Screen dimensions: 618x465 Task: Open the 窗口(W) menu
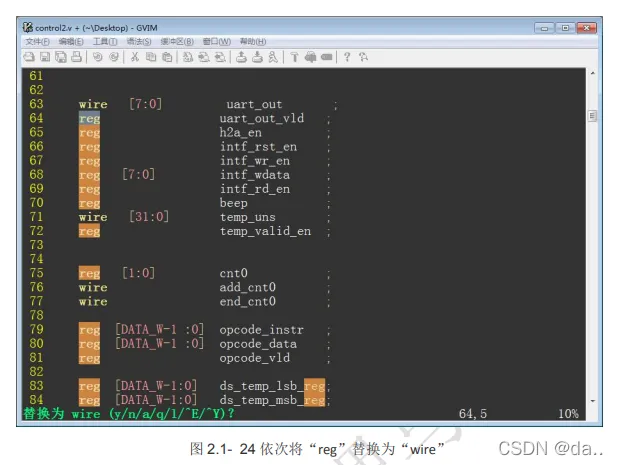point(217,41)
